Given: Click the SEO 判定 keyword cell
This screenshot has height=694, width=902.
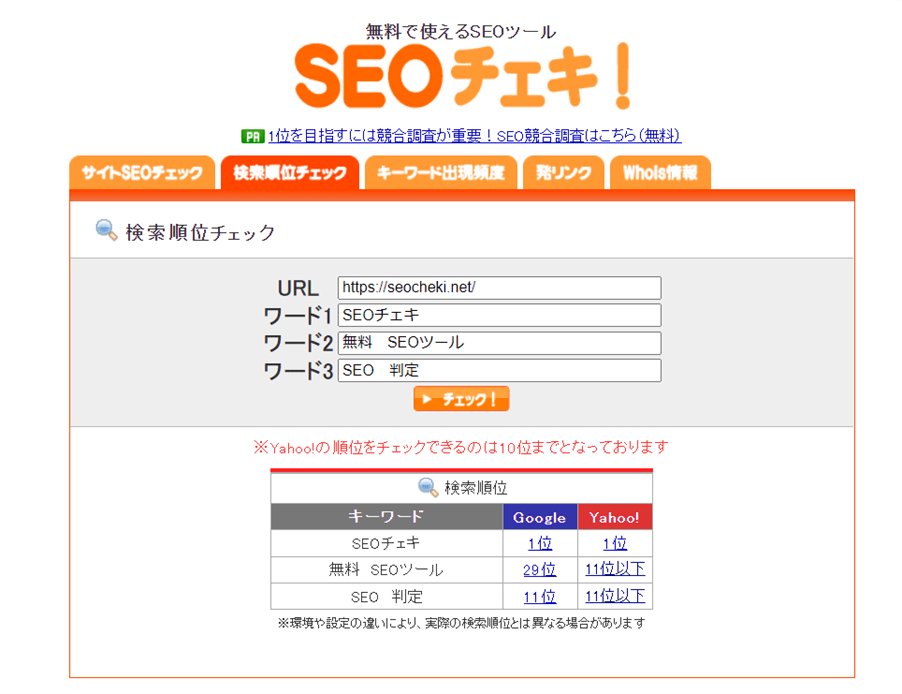Looking at the screenshot, I should [x=387, y=597].
